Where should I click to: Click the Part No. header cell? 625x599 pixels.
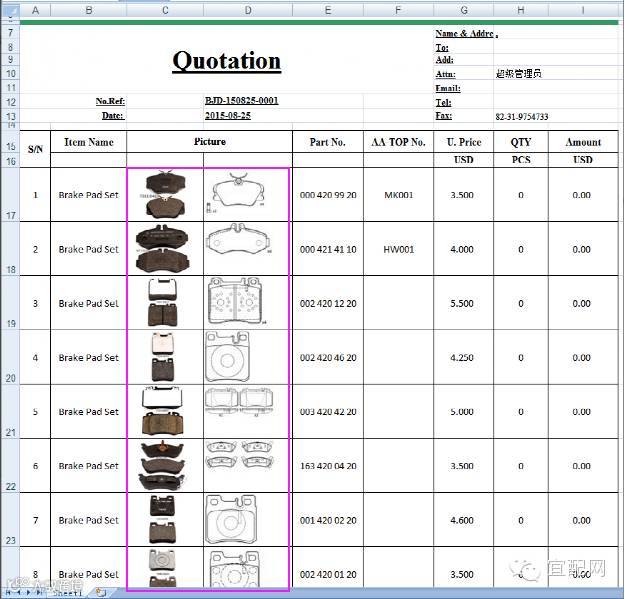click(328, 142)
